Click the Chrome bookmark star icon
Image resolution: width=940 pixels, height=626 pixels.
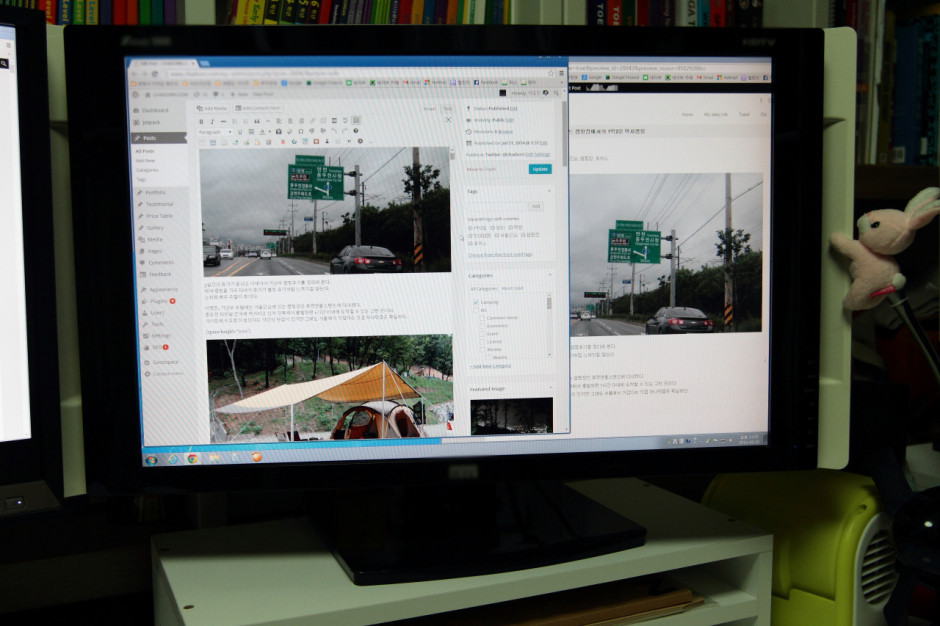[x=551, y=73]
